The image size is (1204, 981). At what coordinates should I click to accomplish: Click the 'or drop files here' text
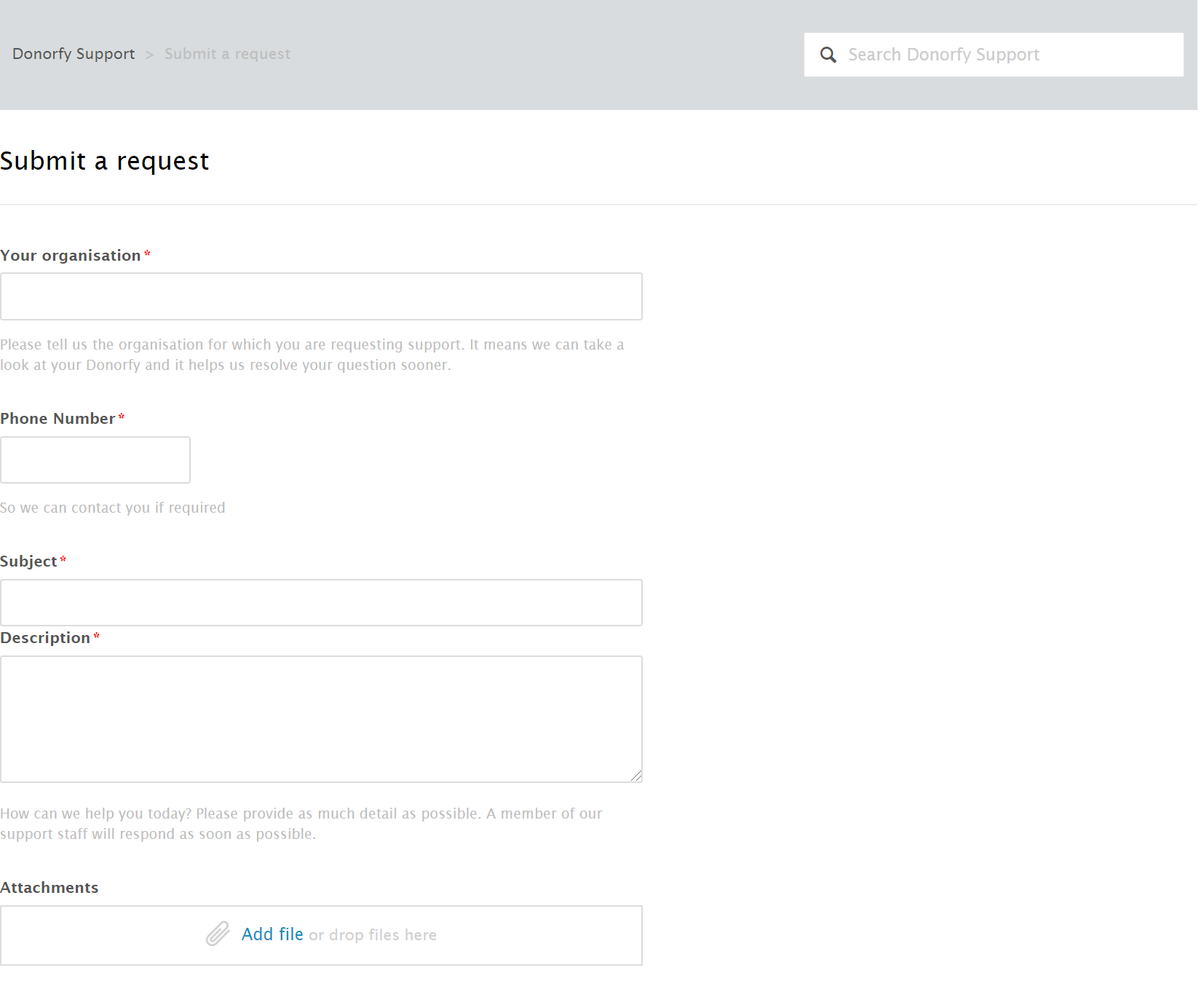pyautogui.click(x=373, y=935)
